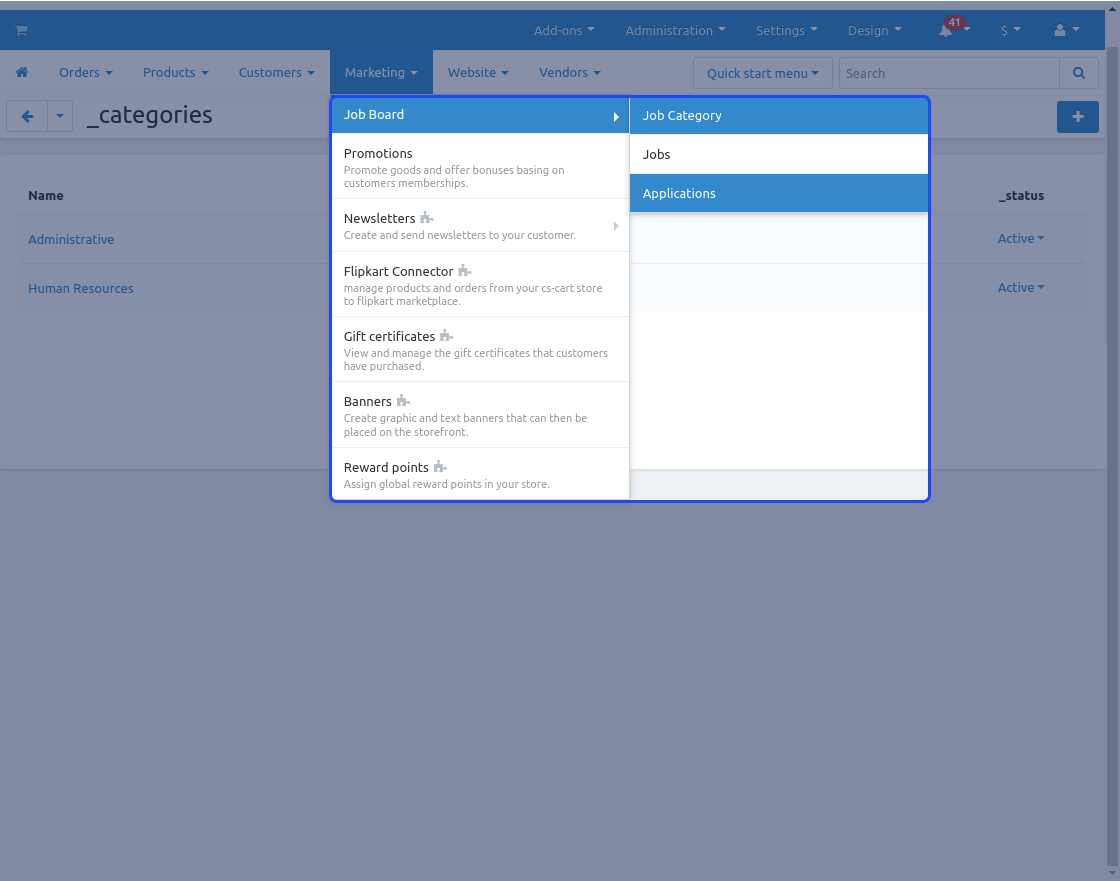The width and height of the screenshot is (1120, 881).
Task: Click the Banners add-on puzzle icon
Action: [x=403, y=401]
